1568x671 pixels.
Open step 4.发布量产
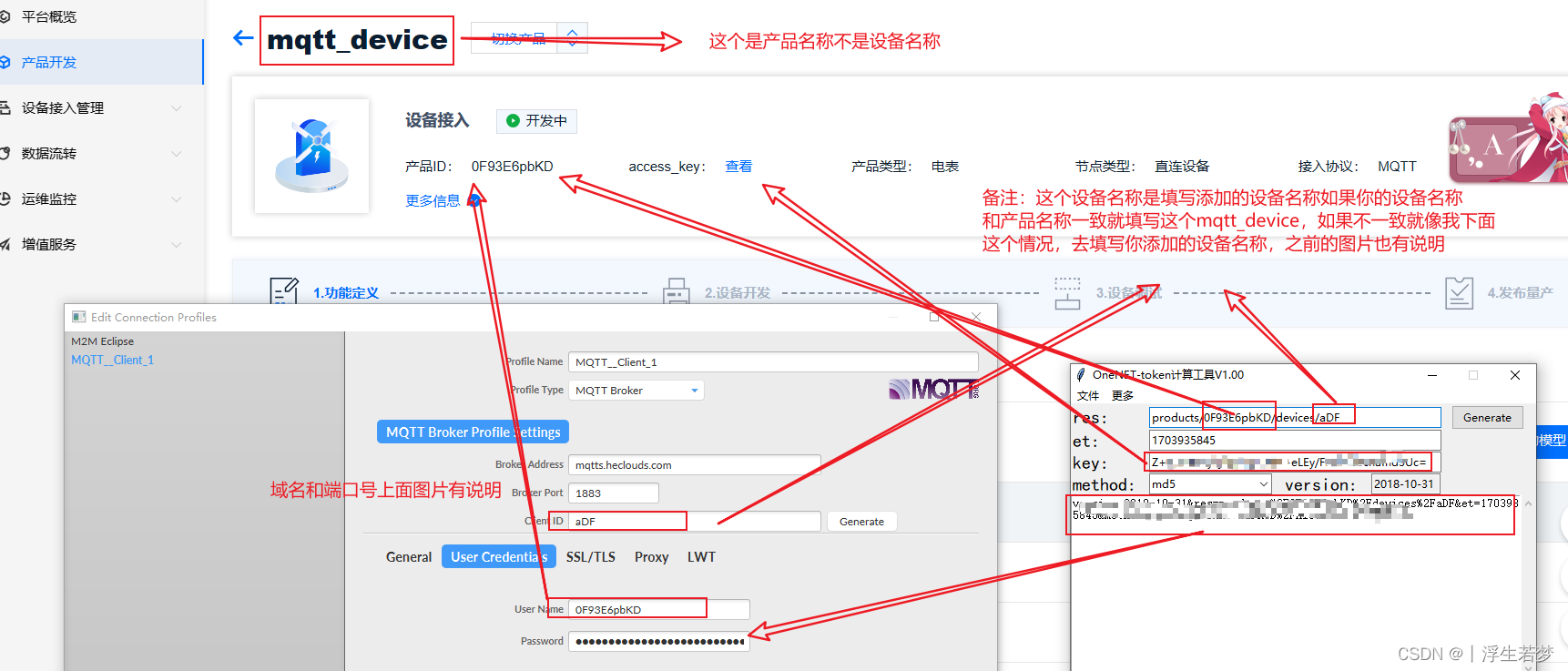(x=1521, y=292)
